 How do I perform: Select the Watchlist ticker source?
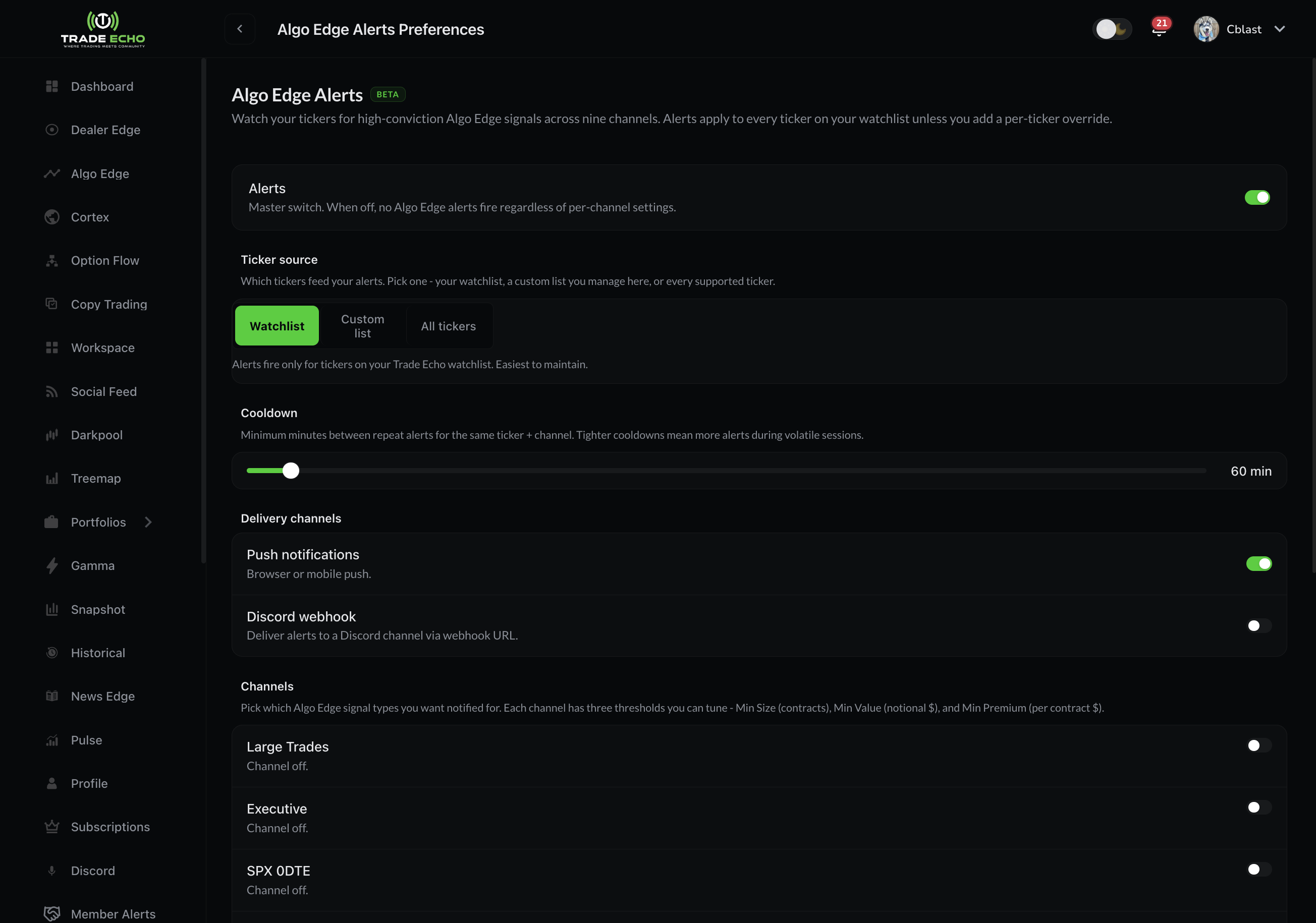click(277, 326)
